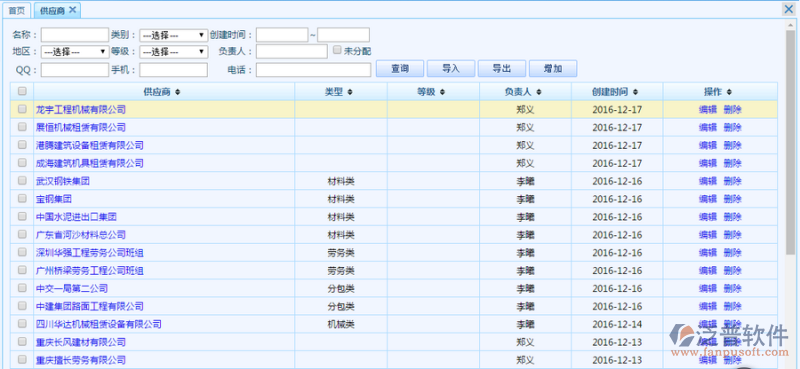
Task: Click the 导出 button
Action: 502,68
